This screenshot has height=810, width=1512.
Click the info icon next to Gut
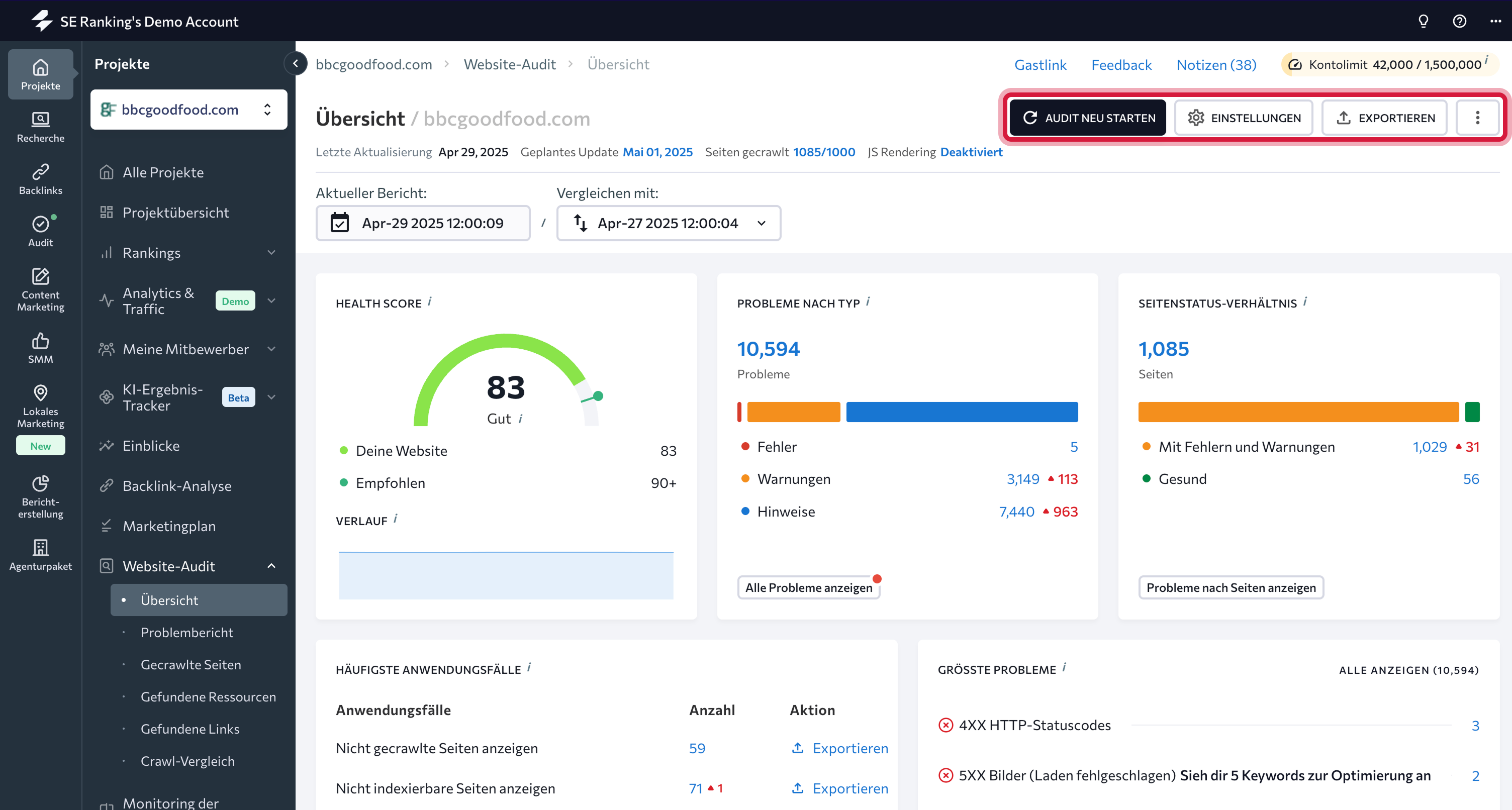pos(521,419)
